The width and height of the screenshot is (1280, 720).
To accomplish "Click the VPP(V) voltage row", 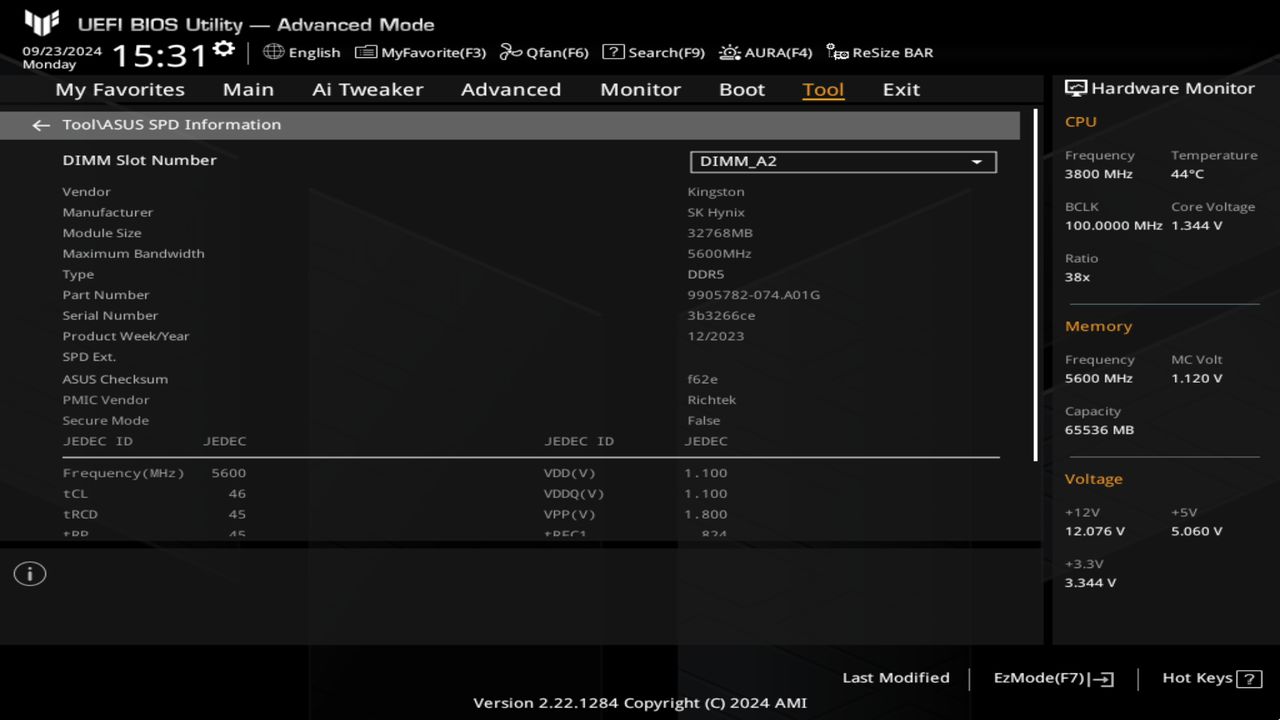I will [636, 515].
